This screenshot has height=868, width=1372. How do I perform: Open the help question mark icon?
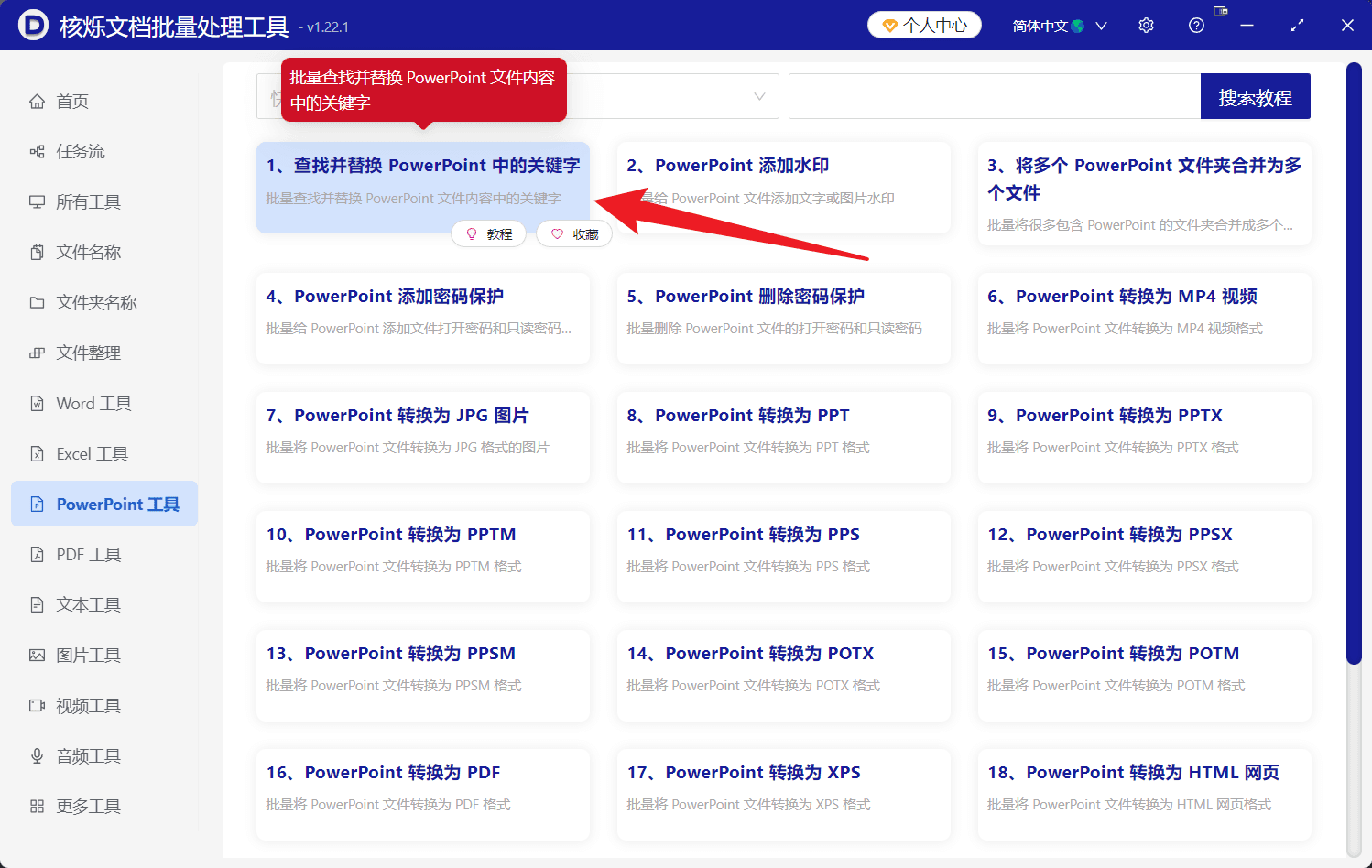pos(1196,26)
